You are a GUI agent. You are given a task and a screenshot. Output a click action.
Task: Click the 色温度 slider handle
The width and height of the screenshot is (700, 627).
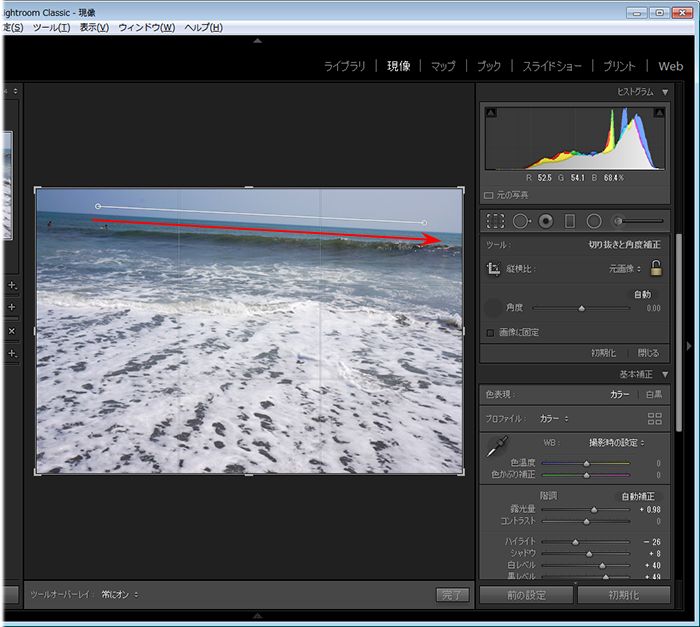pos(587,464)
